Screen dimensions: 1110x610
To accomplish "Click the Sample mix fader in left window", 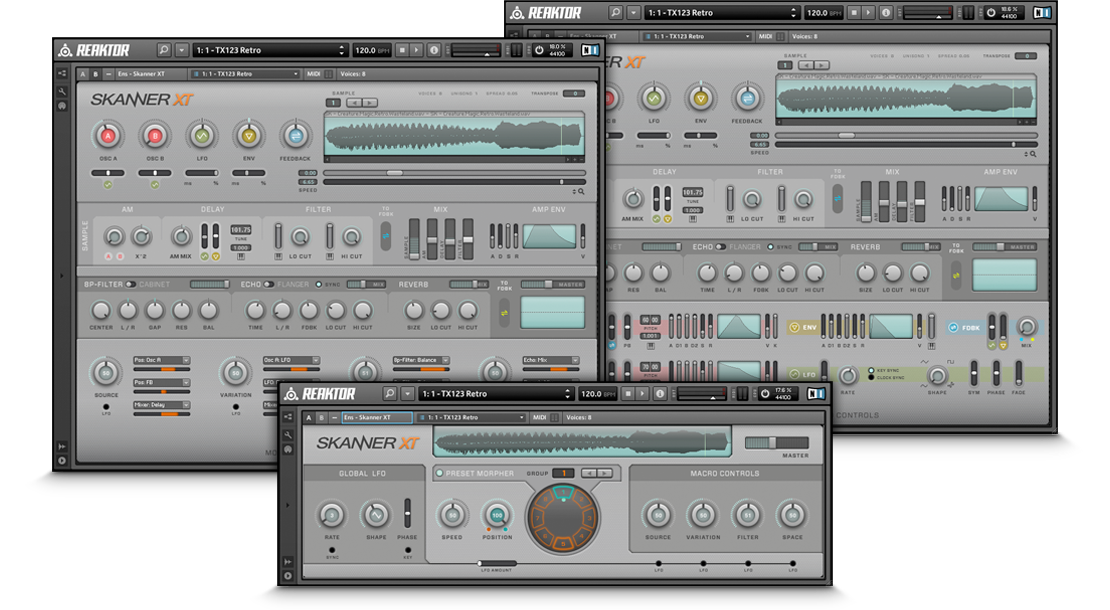I will 413,238.
